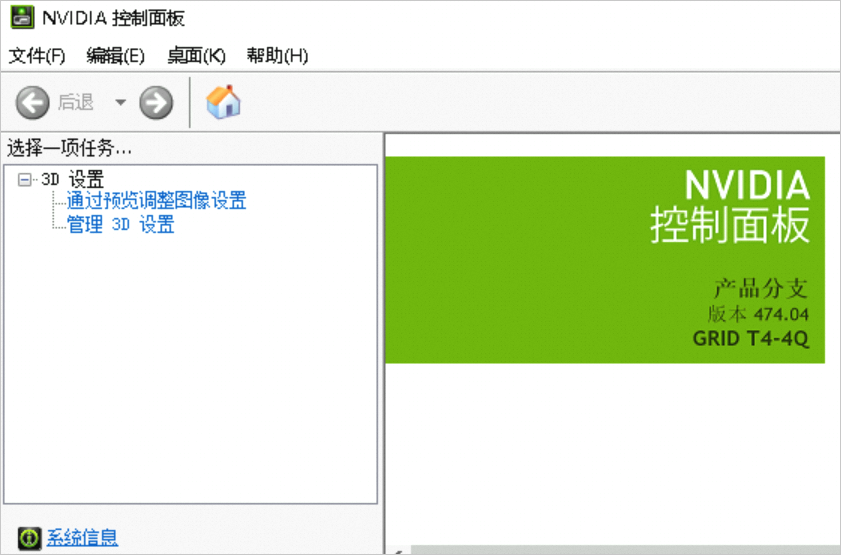
Task: Click the 选择一项任务... heading
Action: [x=69, y=148]
